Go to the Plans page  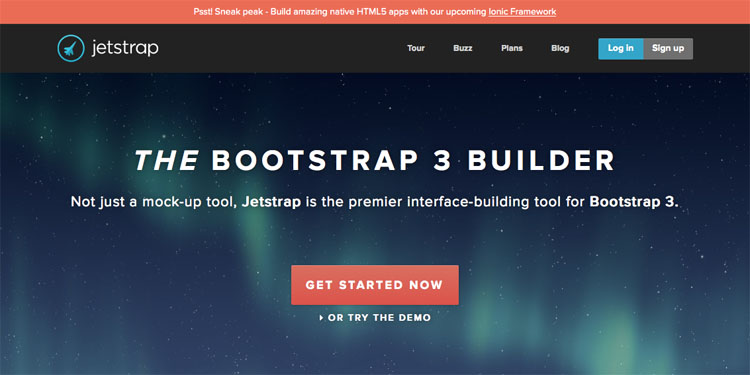512,48
